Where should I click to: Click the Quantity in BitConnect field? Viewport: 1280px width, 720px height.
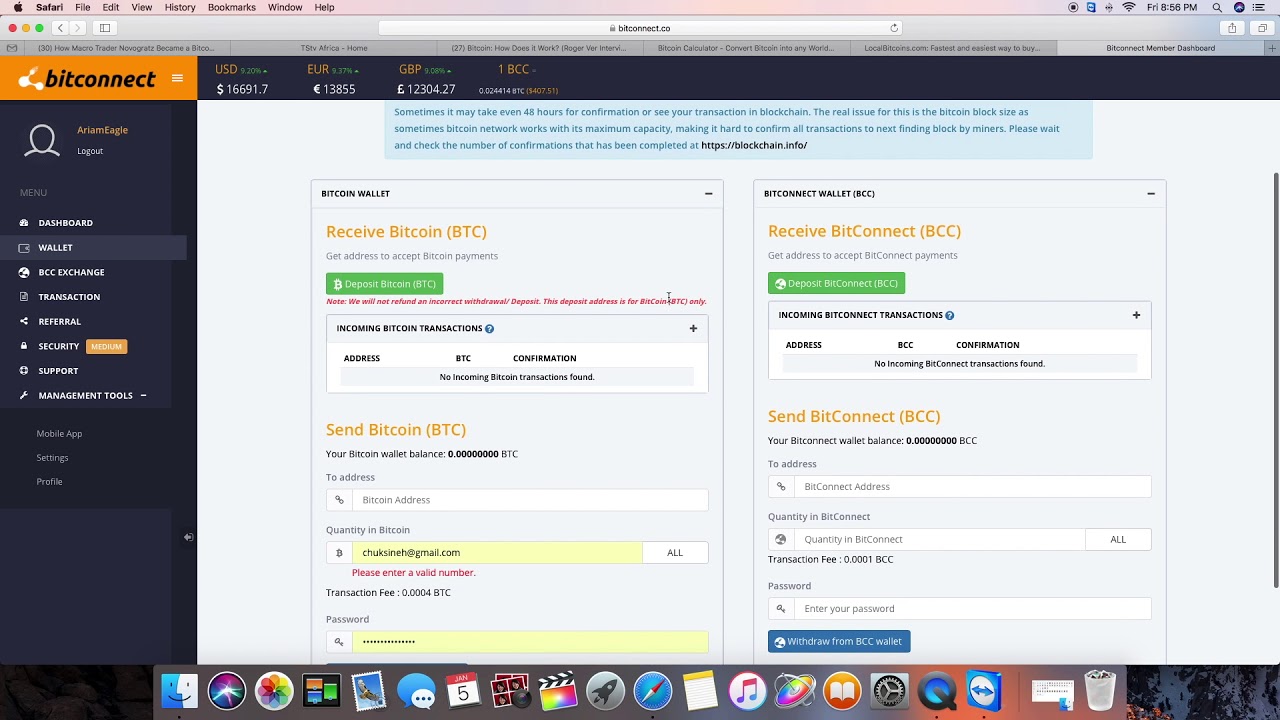tap(939, 539)
